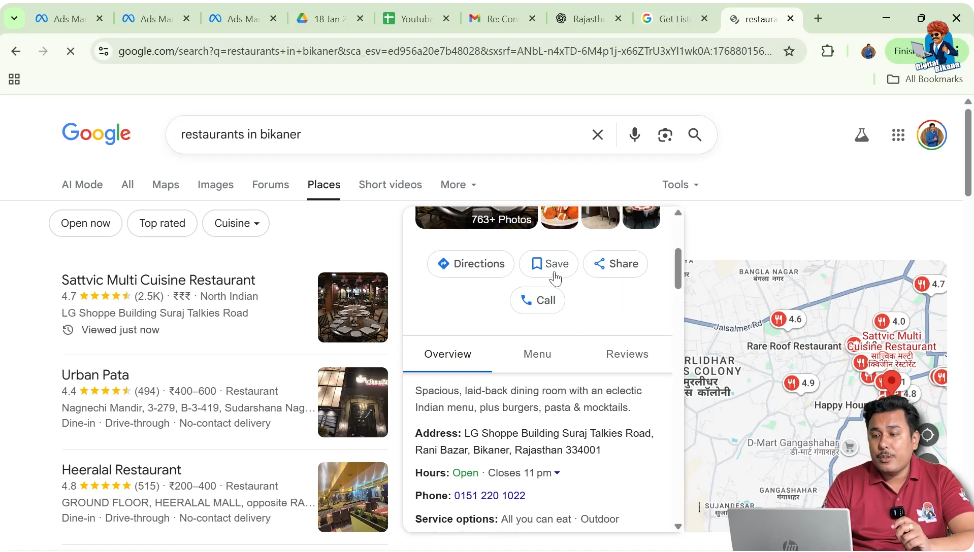
Task: Open Urban Pata listing
Action: [x=95, y=375]
